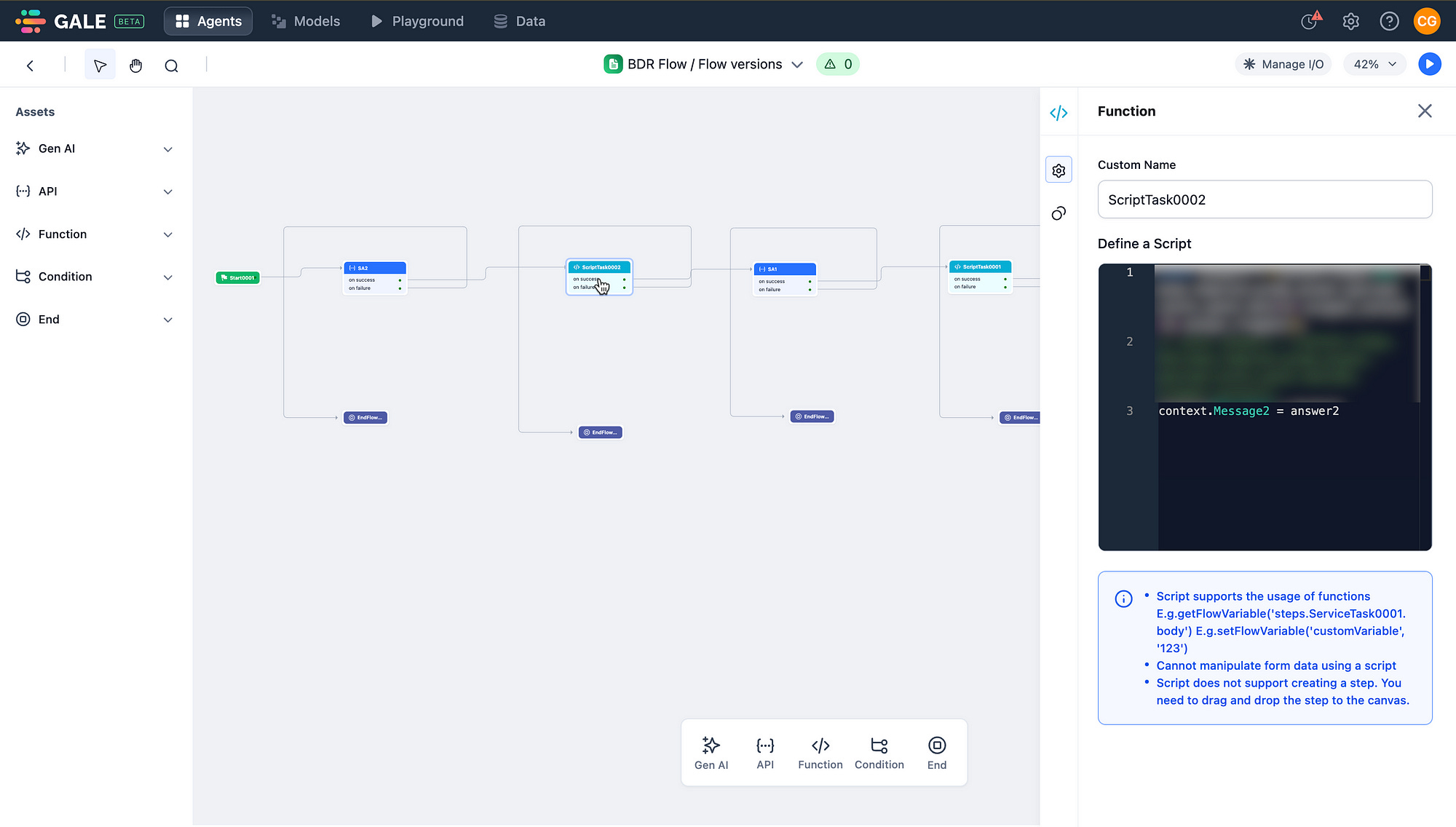Switch to the Models tab
The height and width of the screenshot is (827, 1456).
pos(306,21)
